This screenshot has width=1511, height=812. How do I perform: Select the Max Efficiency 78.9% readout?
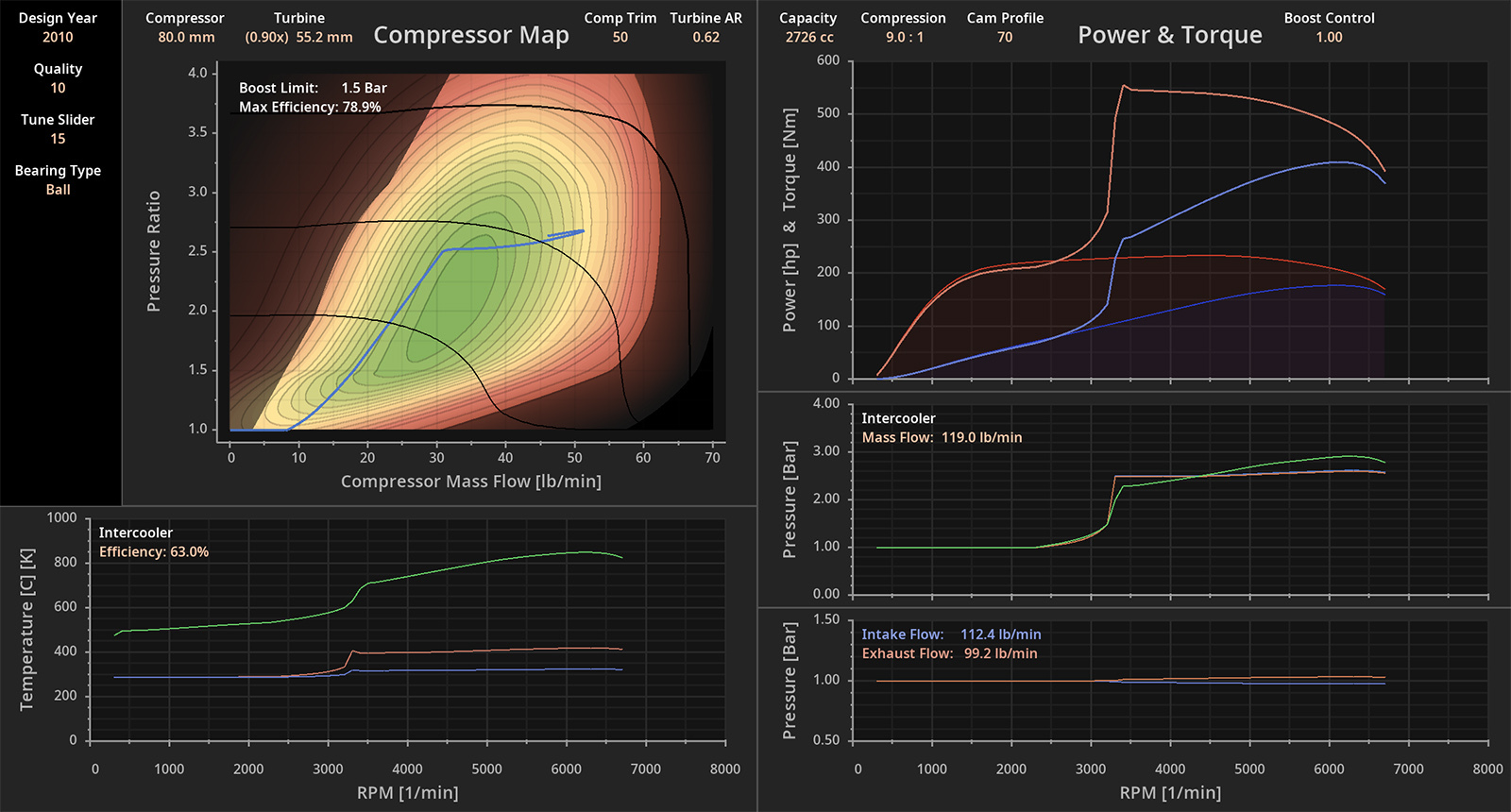310,107
